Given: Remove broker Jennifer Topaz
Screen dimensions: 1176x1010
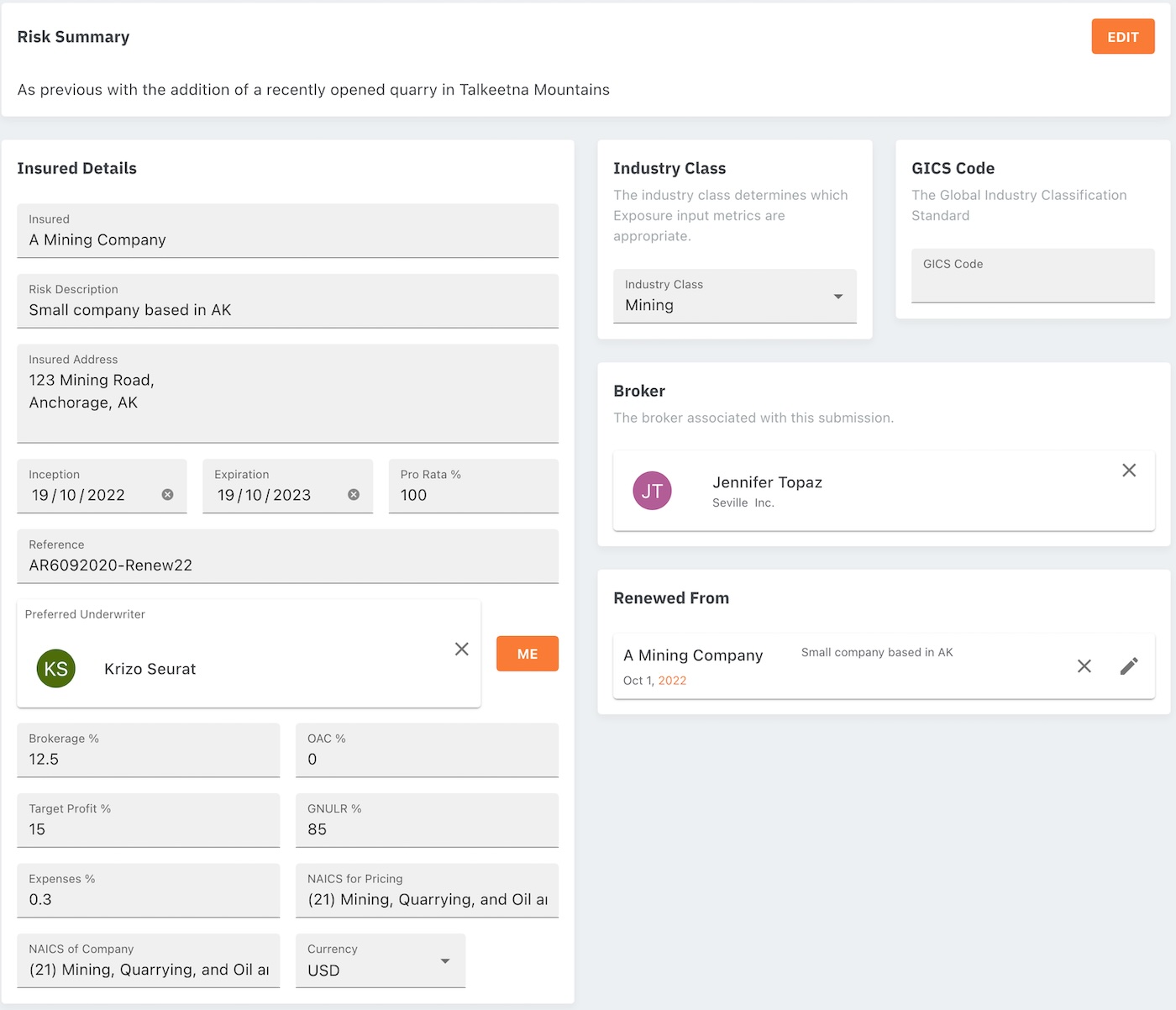Looking at the screenshot, I should [1129, 471].
